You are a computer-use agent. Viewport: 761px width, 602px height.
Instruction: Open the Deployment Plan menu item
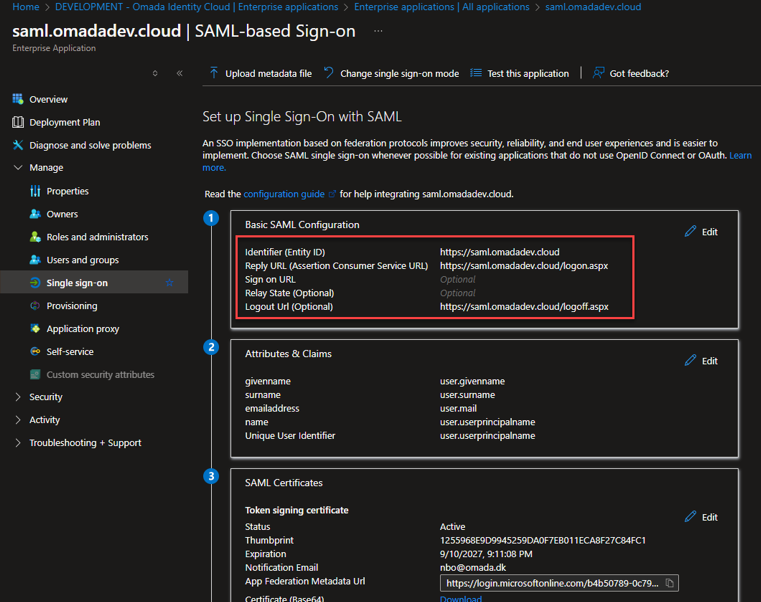tap(65, 122)
